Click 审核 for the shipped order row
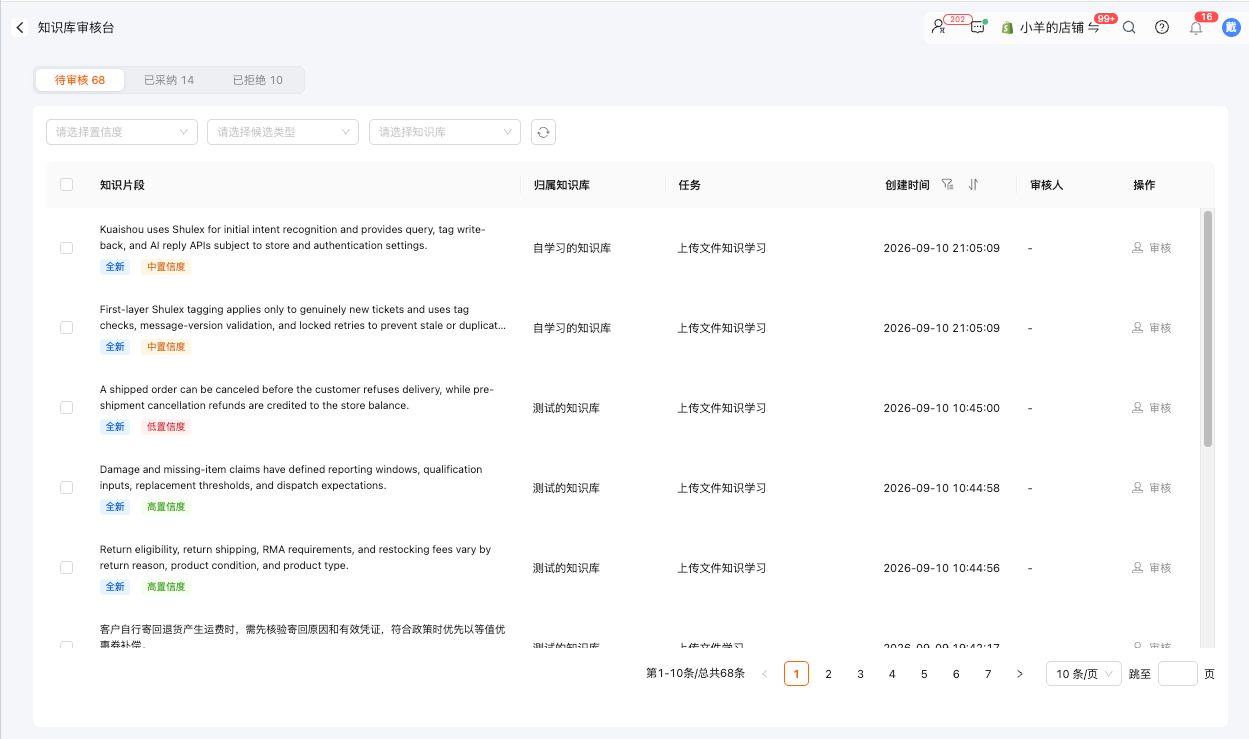Viewport: 1249px width, 739px height. pos(1151,408)
